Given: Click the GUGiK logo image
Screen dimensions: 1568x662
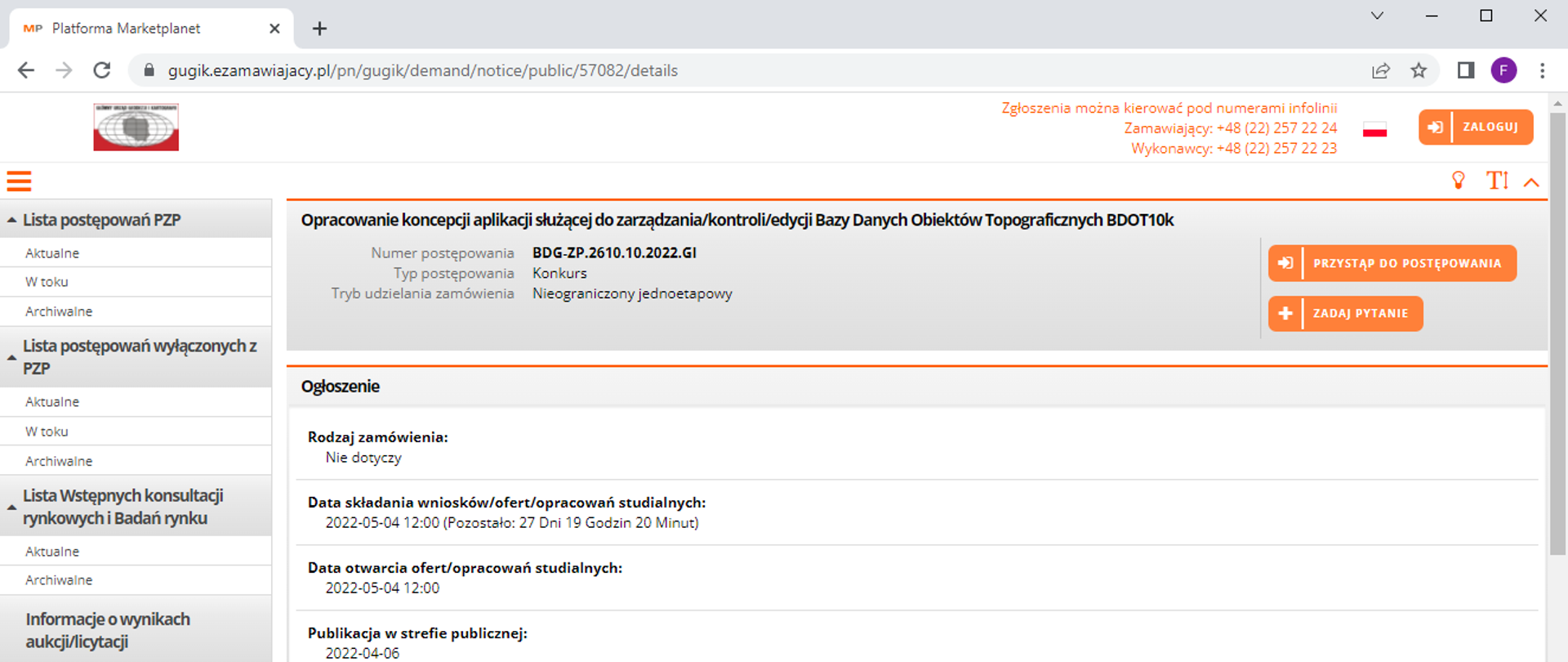Looking at the screenshot, I should pyautogui.click(x=136, y=127).
